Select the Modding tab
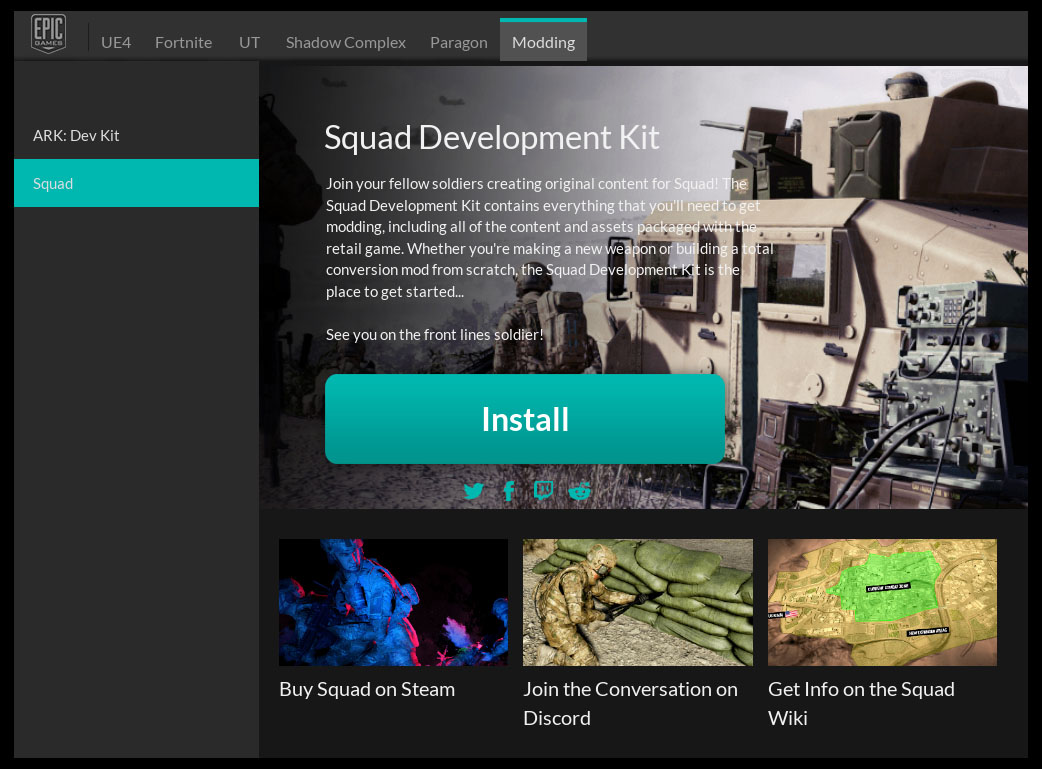 (x=544, y=41)
